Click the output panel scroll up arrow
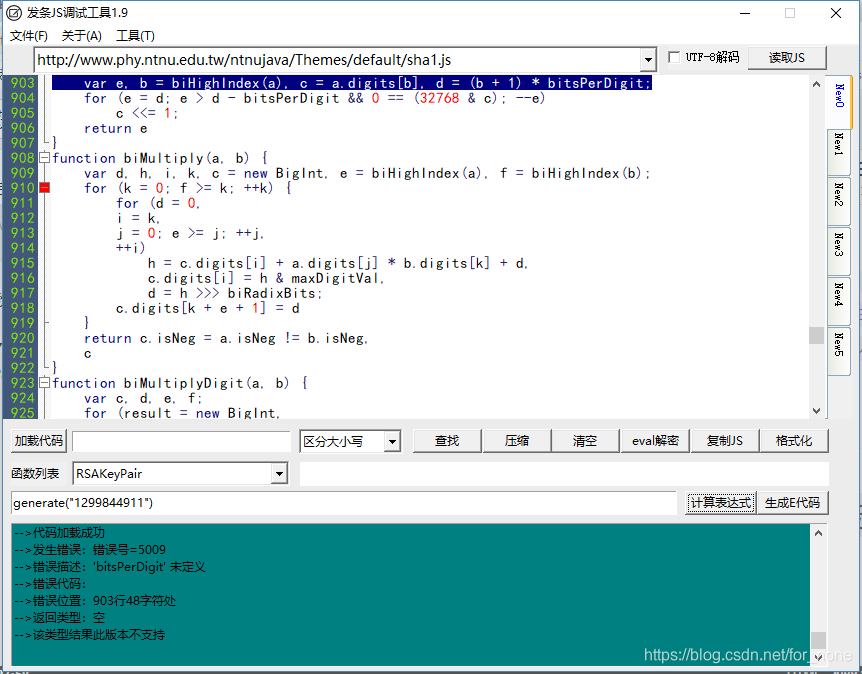 pyautogui.click(x=819, y=533)
